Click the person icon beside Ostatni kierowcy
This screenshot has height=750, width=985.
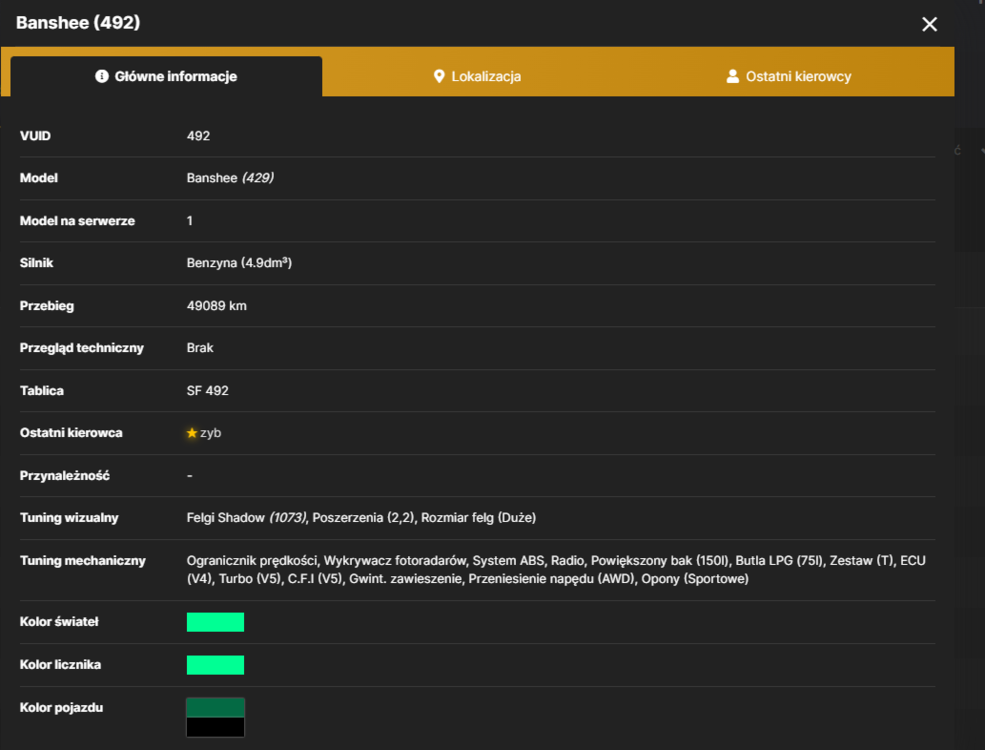coord(732,76)
